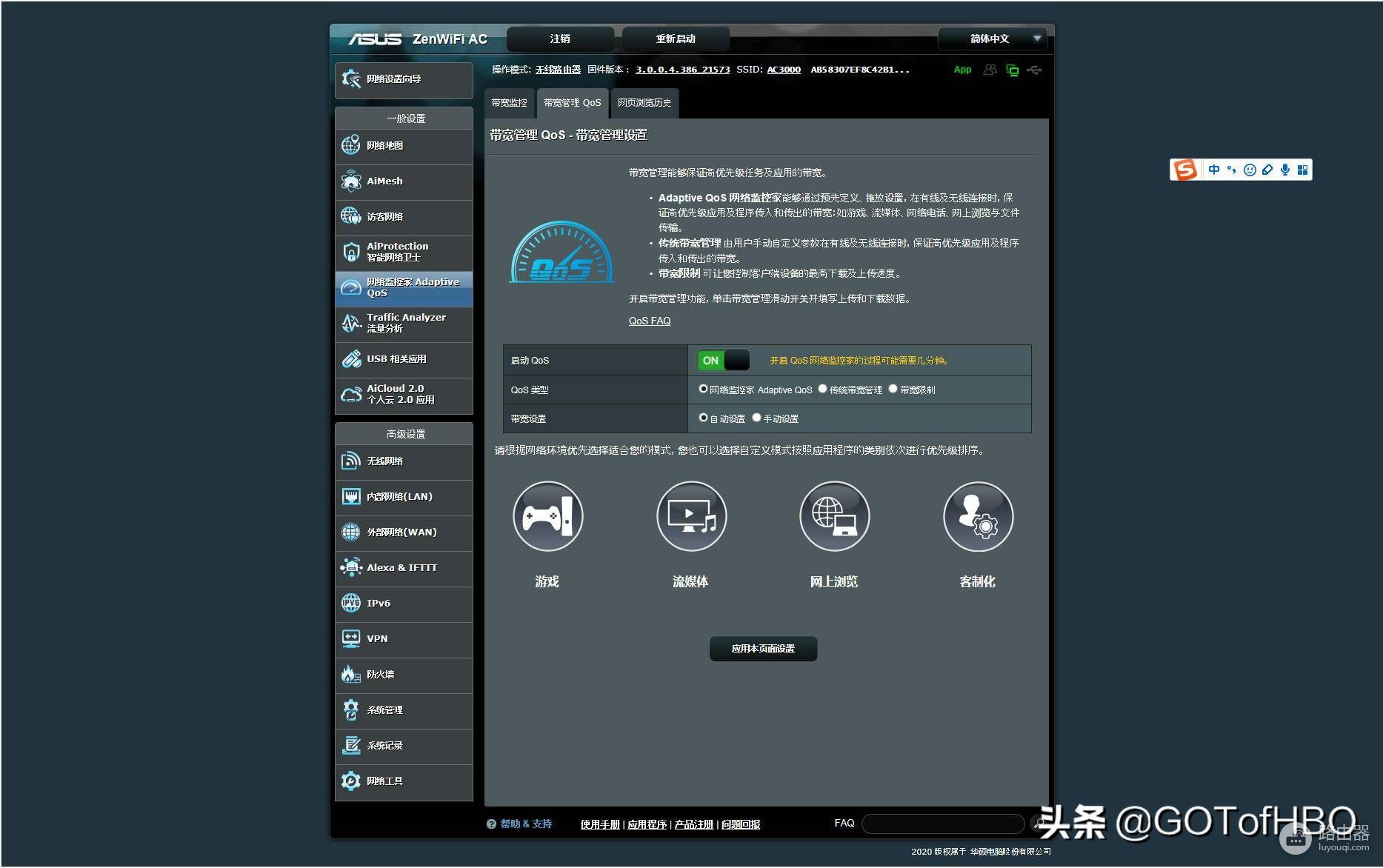The image size is (1383, 868).
Task: Click the AC3000 SSID link
Action: click(784, 70)
